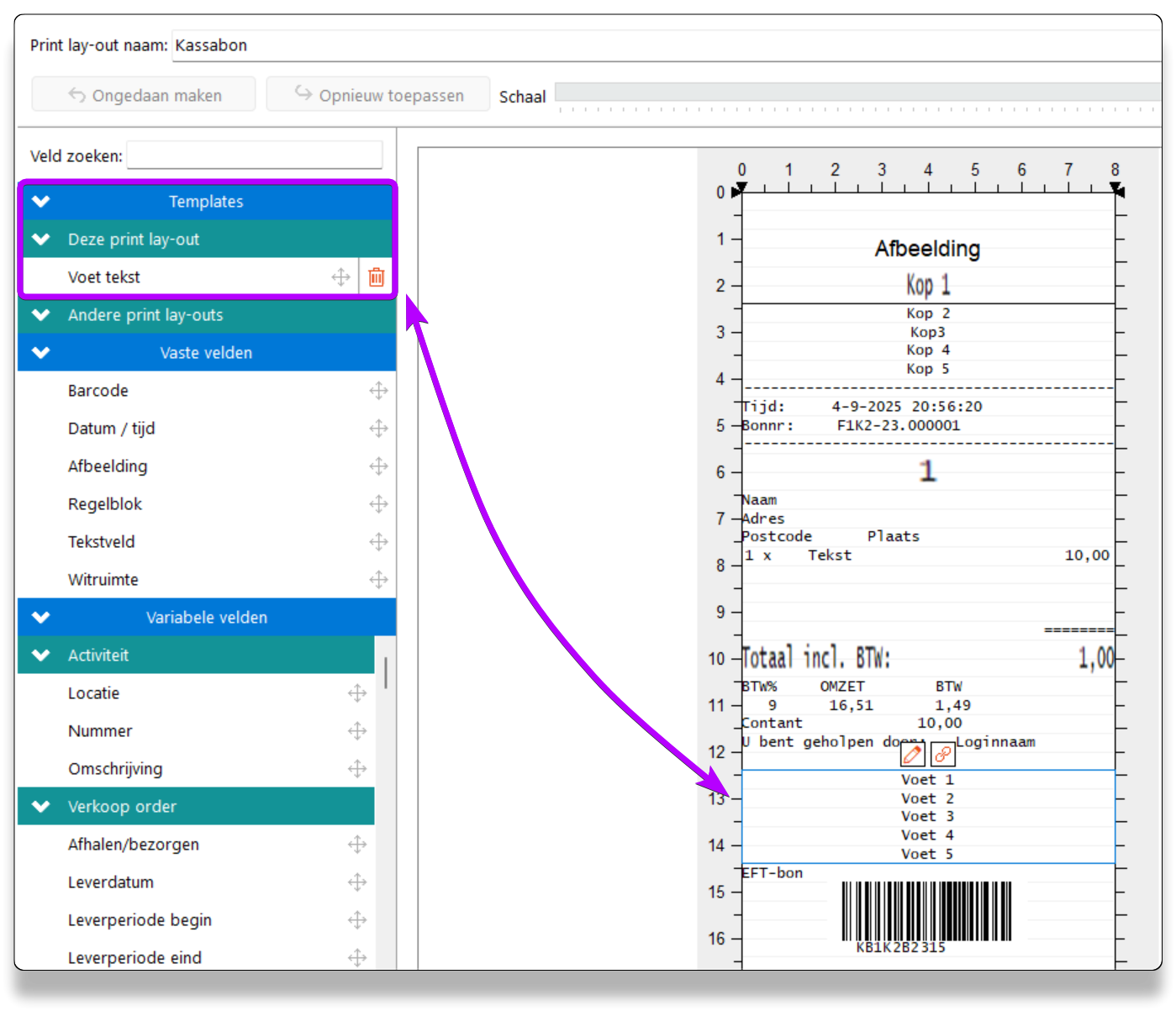Collapse the Verkoop order group
The height and width of the screenshot is (1011, 1176).
41,807
